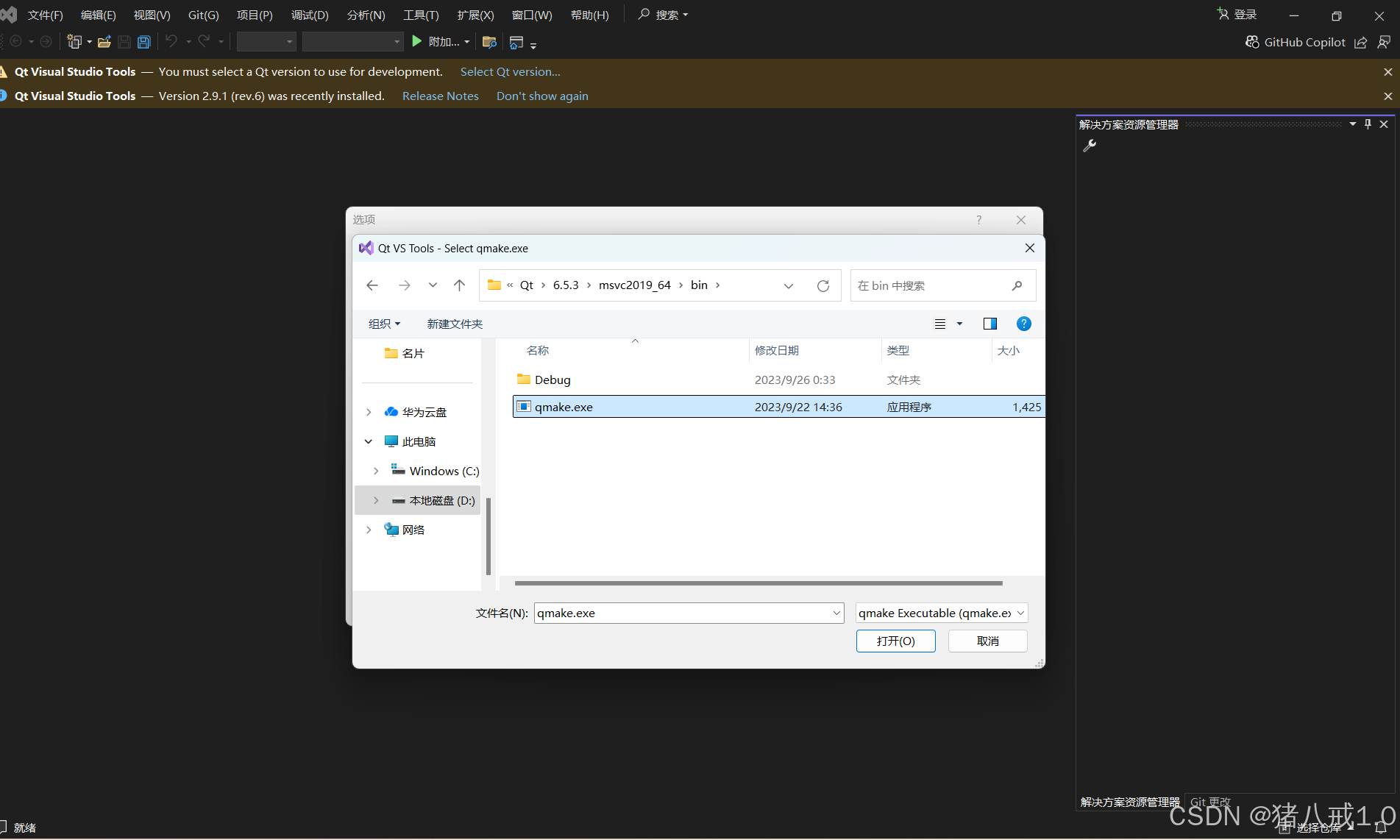Expand the Windows (C:) drive node
This screenshot has height=840, width=1400.
coord(376,471)
